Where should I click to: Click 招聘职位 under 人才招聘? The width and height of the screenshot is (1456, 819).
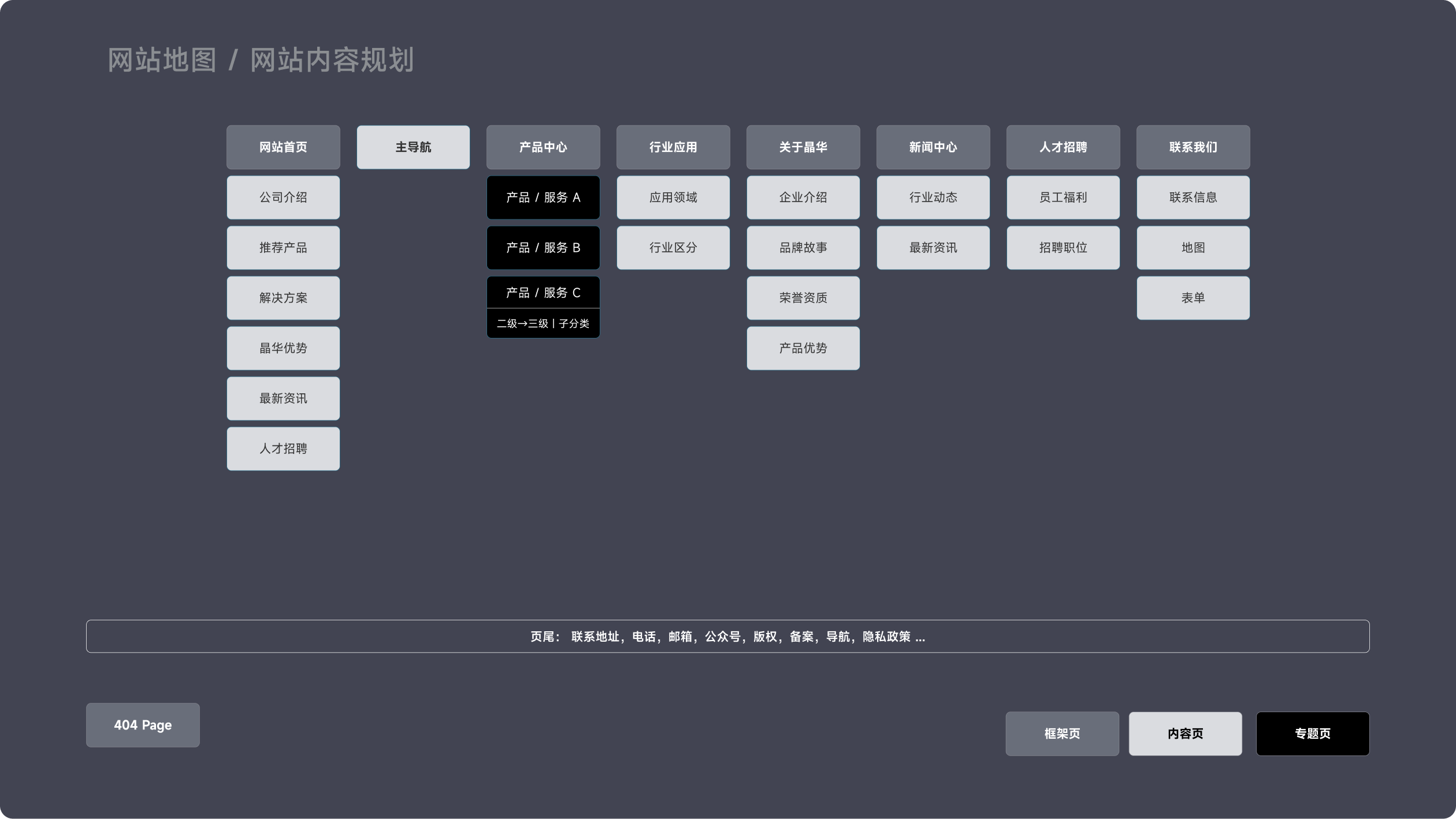(x=1063, y=248)
